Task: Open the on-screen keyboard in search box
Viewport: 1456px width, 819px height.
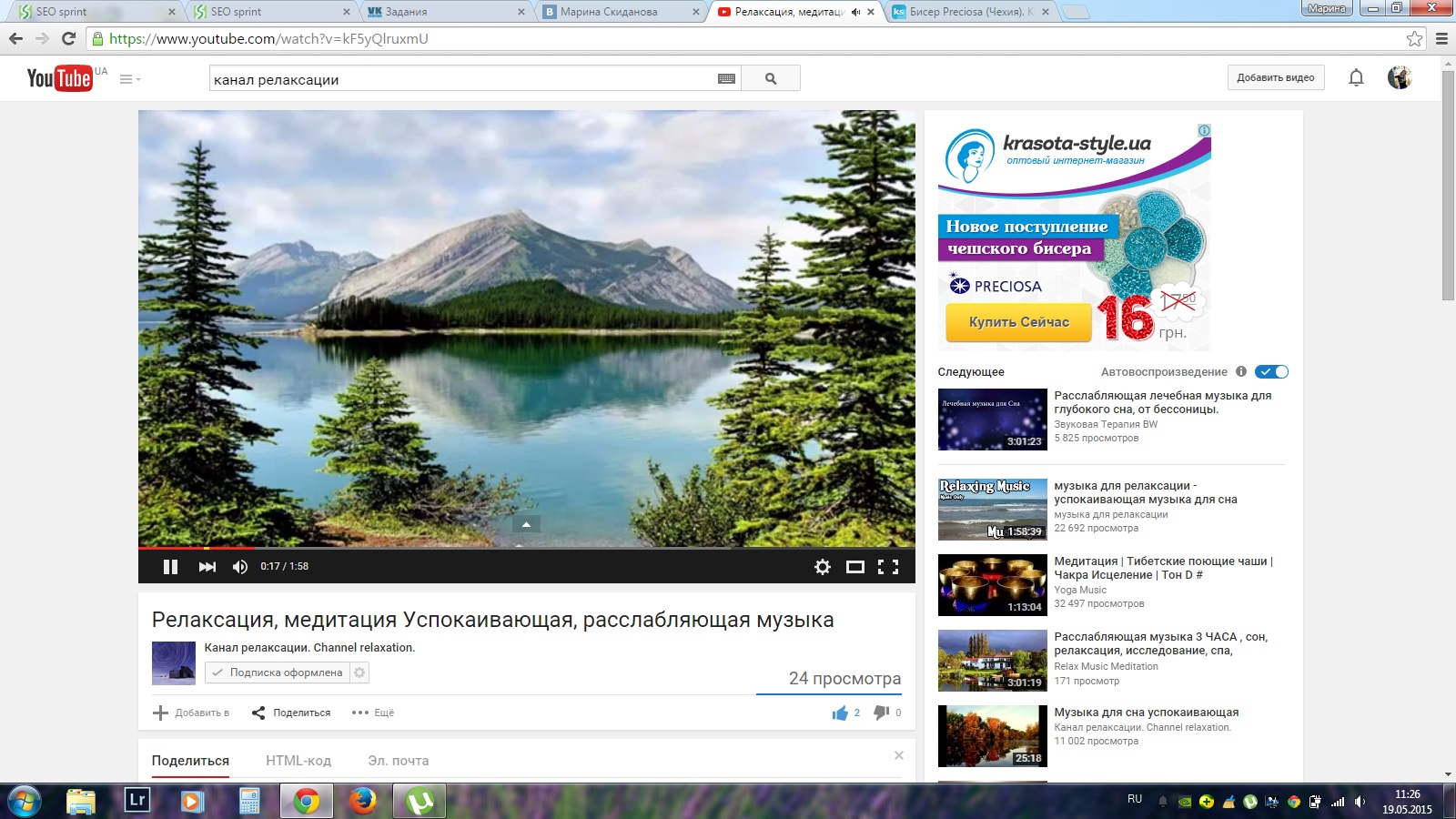Action: click(x=726, y=79)
